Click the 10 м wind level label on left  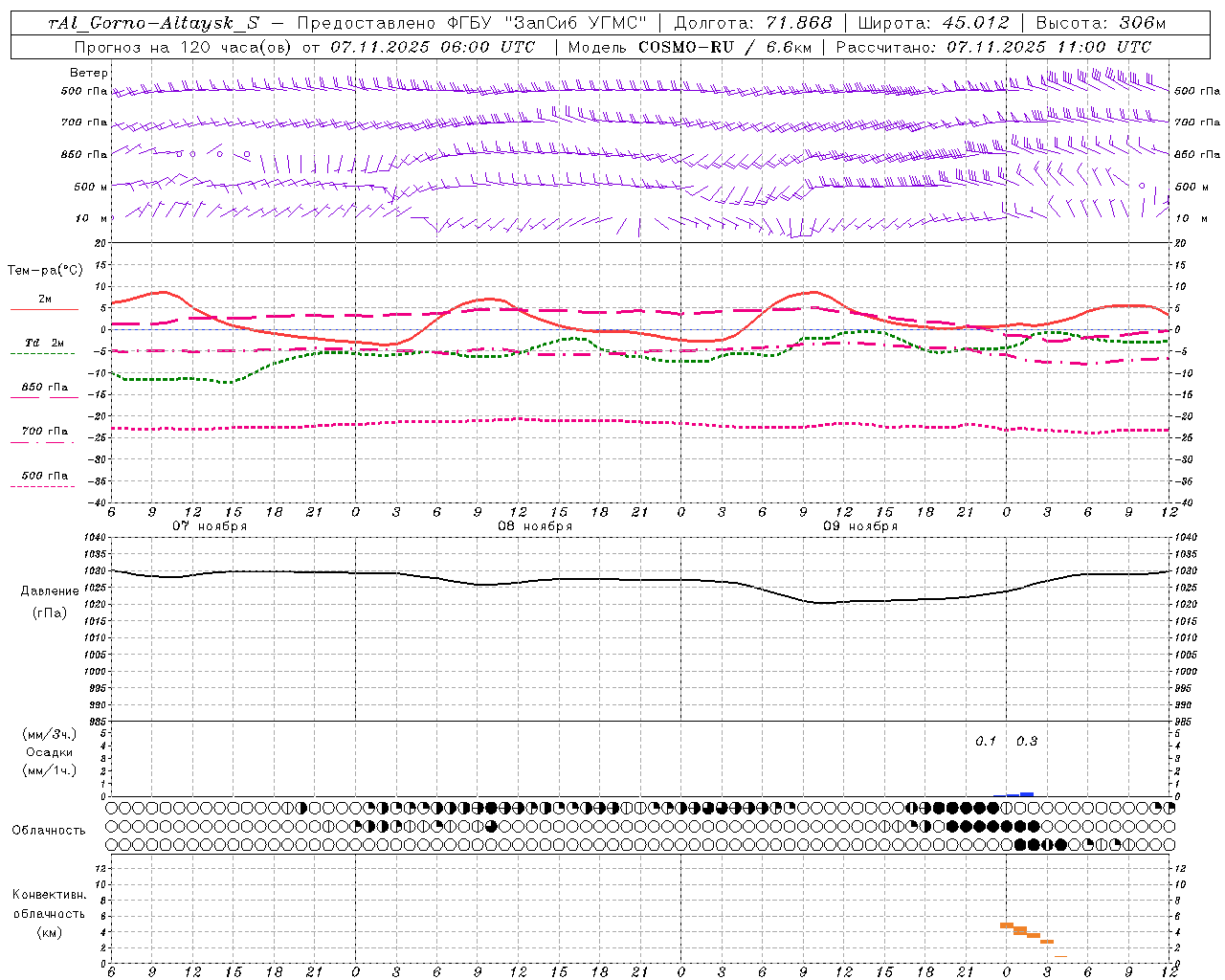click(x=92, y=218)
